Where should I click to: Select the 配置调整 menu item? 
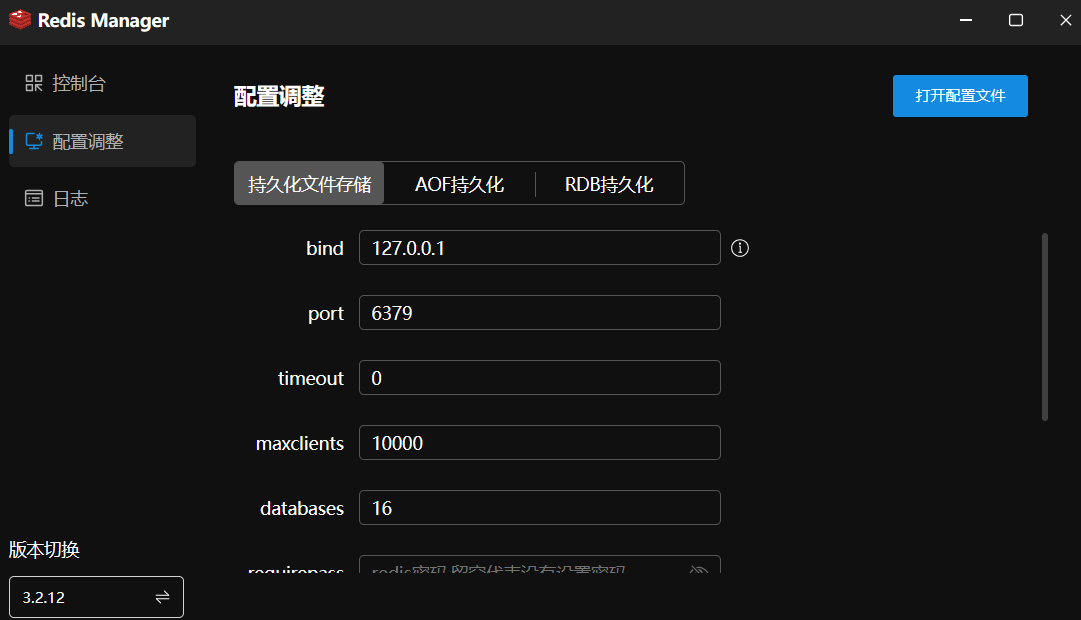pyautogui.click(x=102, y=141)
